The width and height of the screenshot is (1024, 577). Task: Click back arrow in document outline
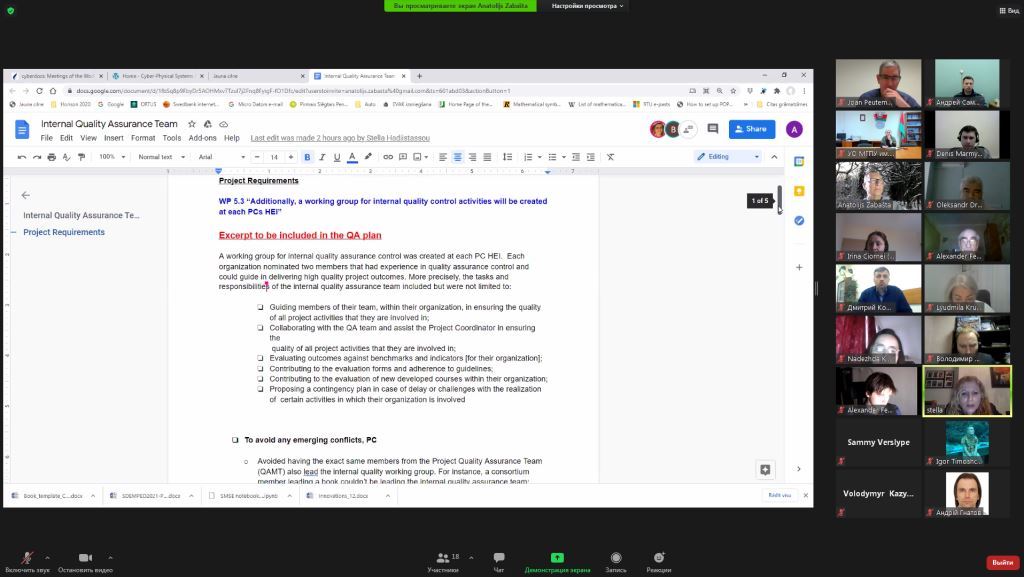[26, 195]
